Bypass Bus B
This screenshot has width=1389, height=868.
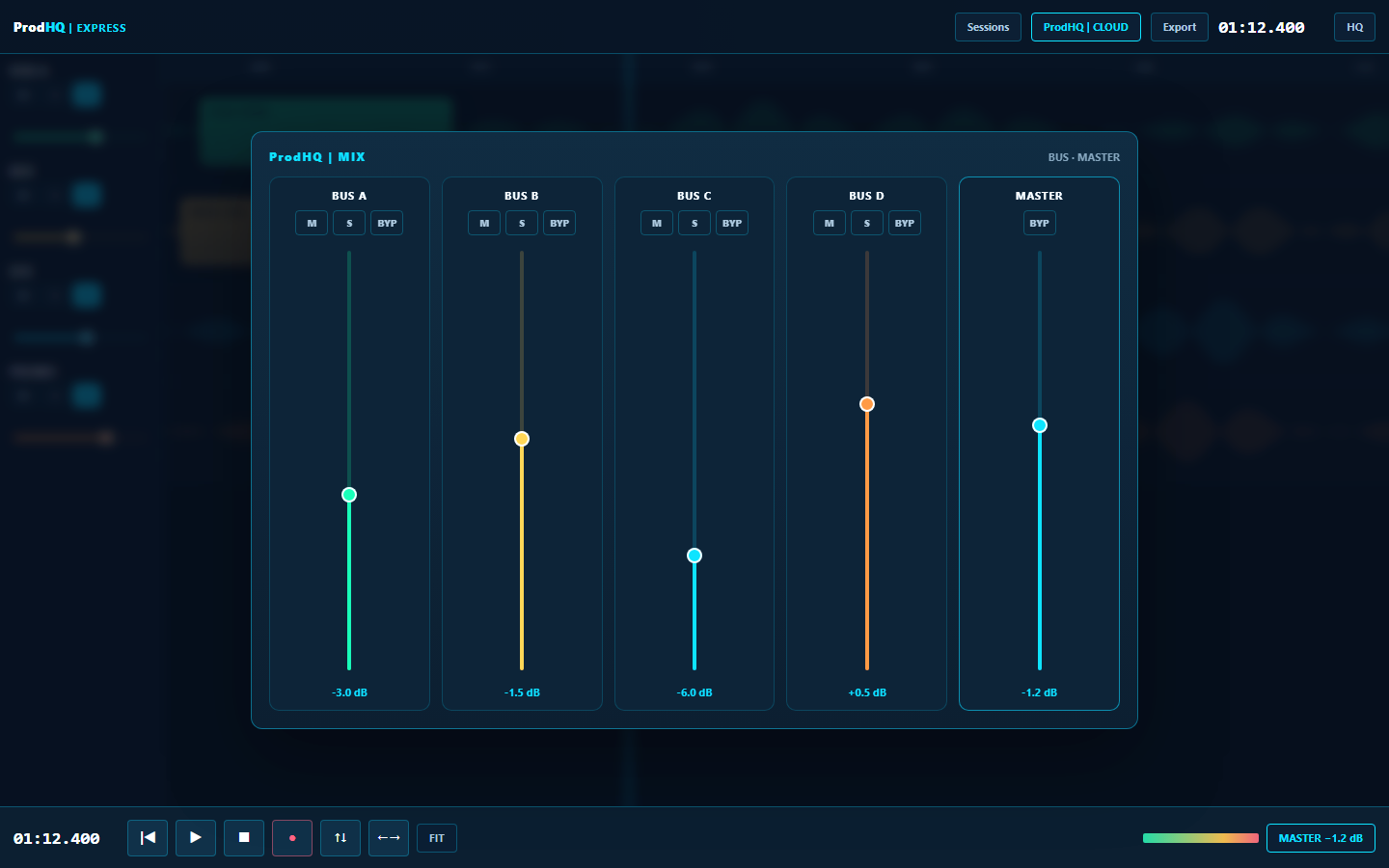pyautogui.click(x=559, y=223)
